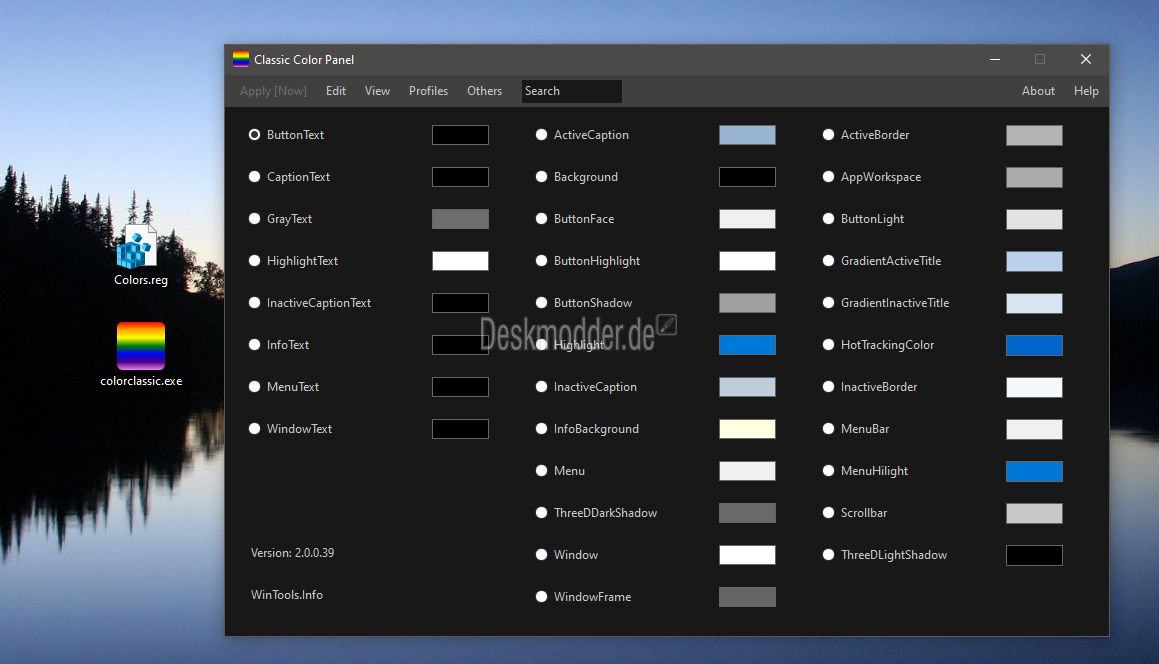The image size is (1159, 664).
Task: Open the About page
Action: point(1038,91)
